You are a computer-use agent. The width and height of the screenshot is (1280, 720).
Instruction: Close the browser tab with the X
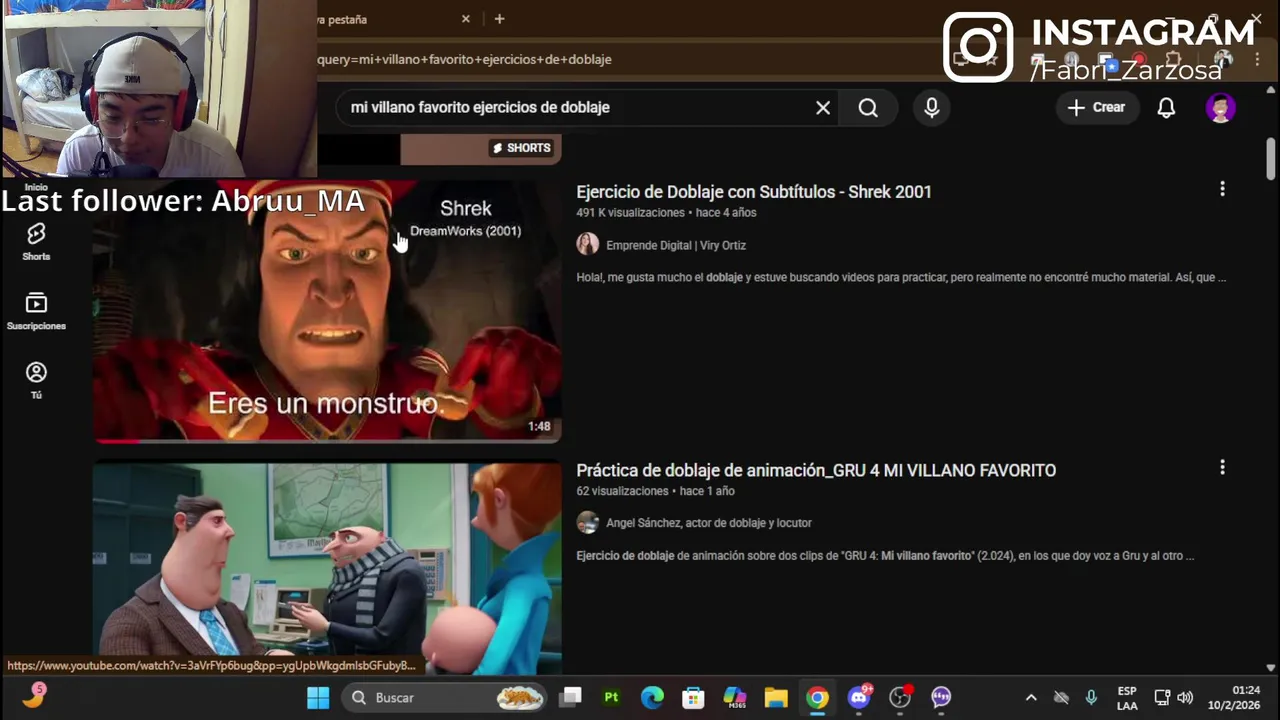tap(466, 19)
